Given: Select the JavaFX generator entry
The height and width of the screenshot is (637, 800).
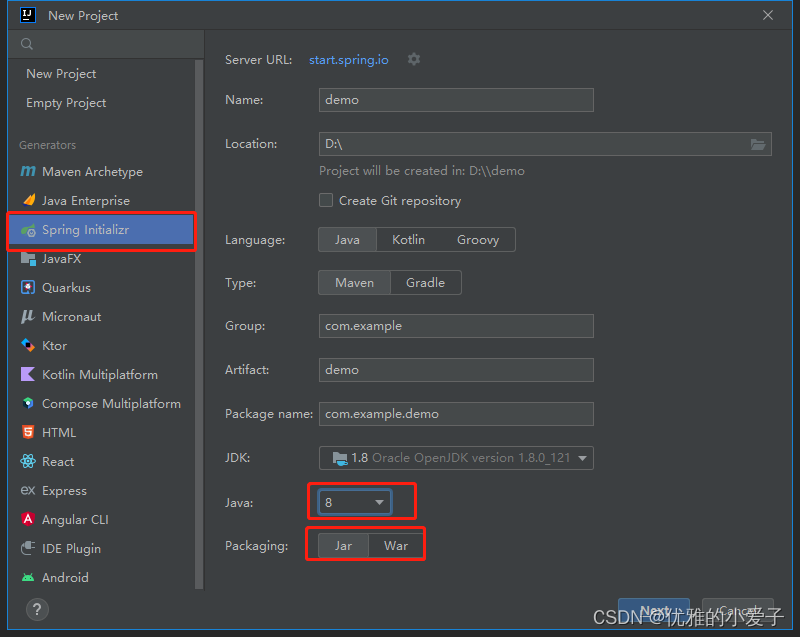Looking at the screenshot, I should coord(101,259).
